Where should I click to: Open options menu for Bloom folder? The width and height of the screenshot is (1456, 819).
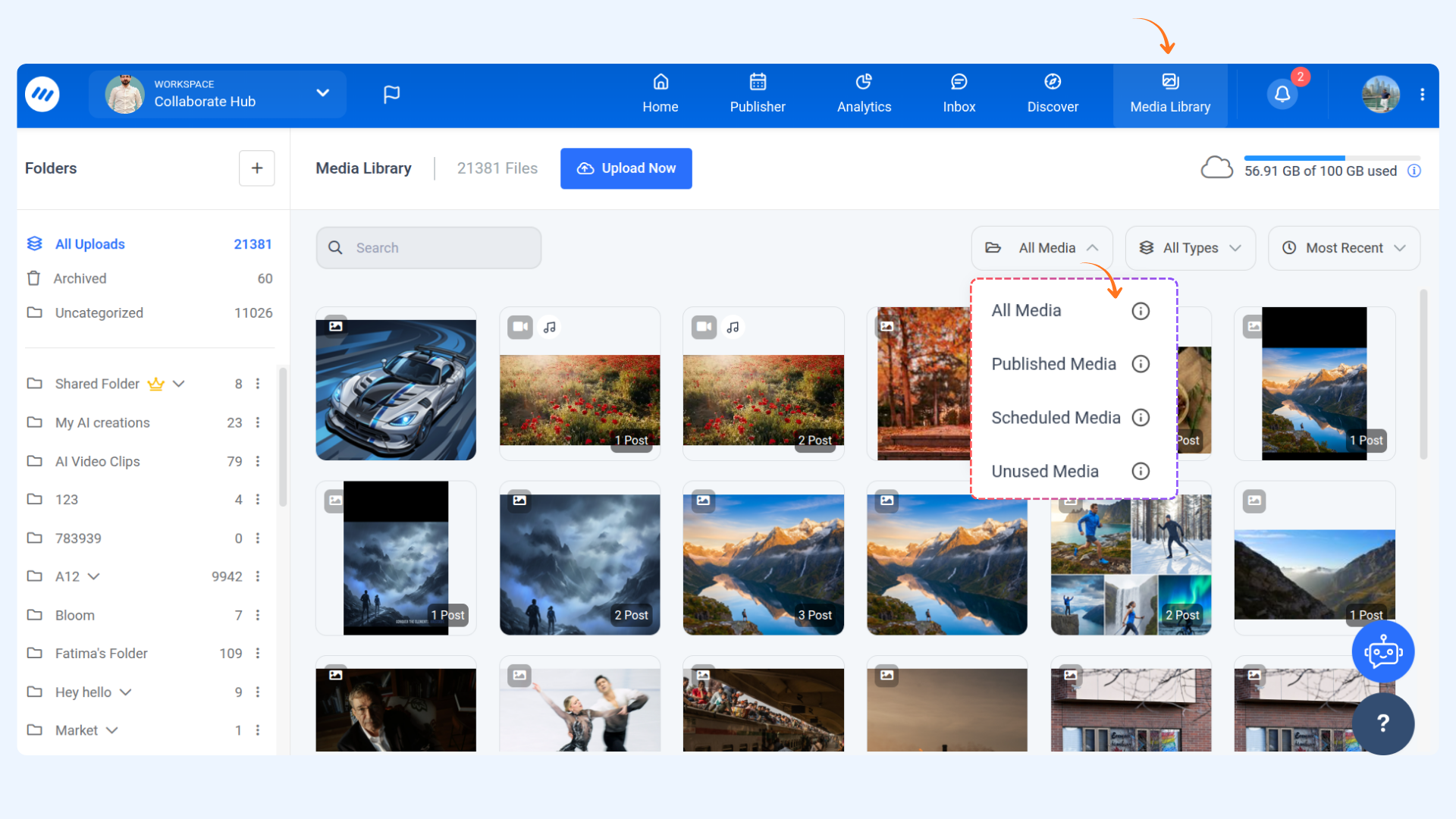pyautogui.click(x=258, y=615)
